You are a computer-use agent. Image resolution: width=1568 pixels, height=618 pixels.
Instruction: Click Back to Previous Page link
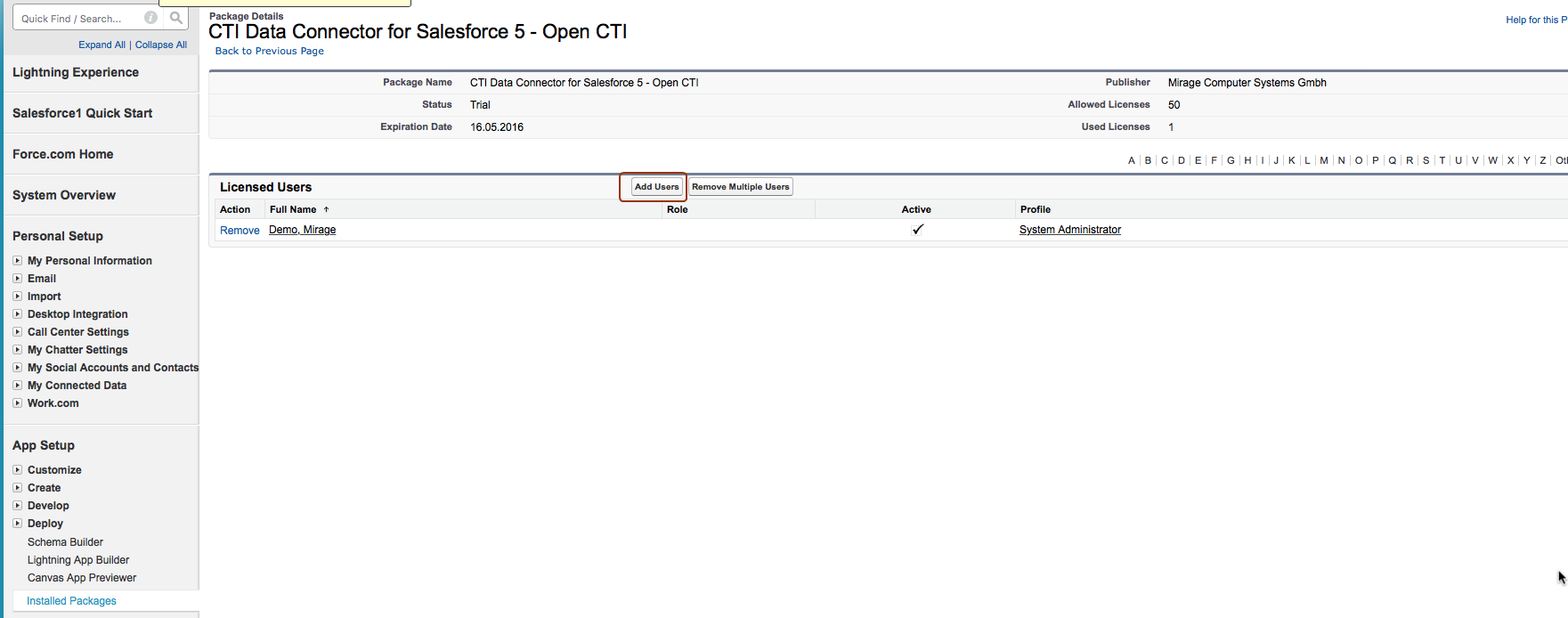tap(270, 51)
